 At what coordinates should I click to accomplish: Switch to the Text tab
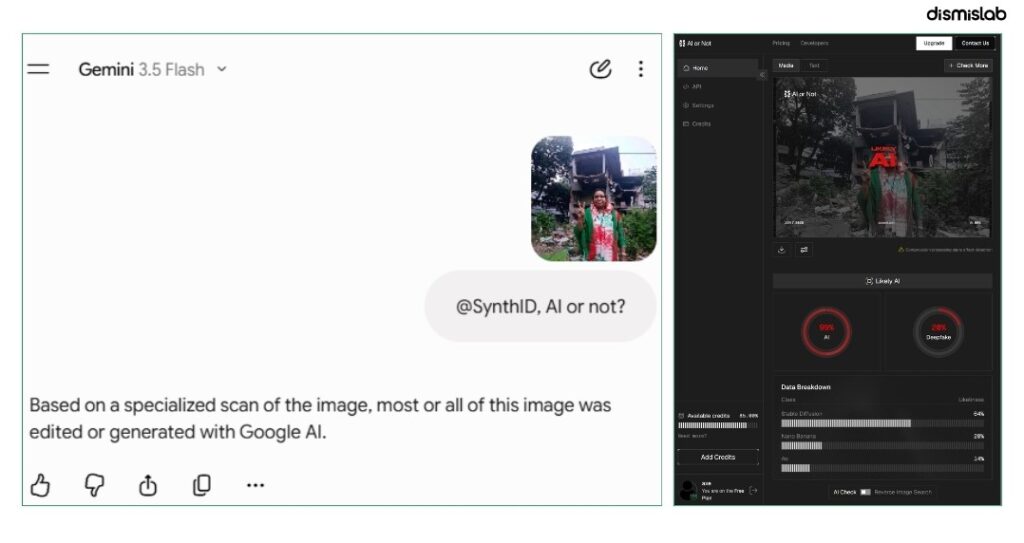(x=814, y=65)
